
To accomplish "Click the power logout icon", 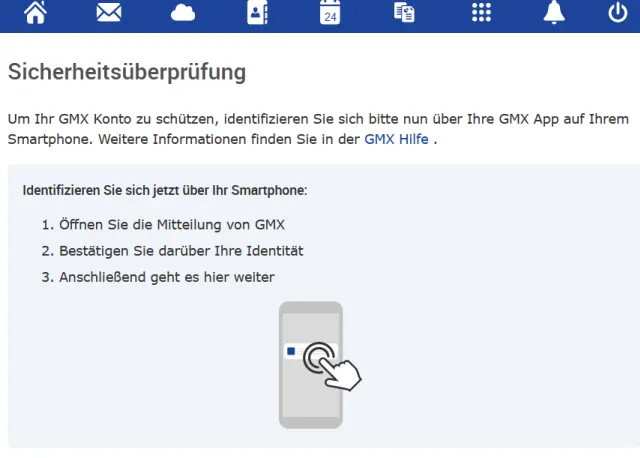I will (618, 12).
